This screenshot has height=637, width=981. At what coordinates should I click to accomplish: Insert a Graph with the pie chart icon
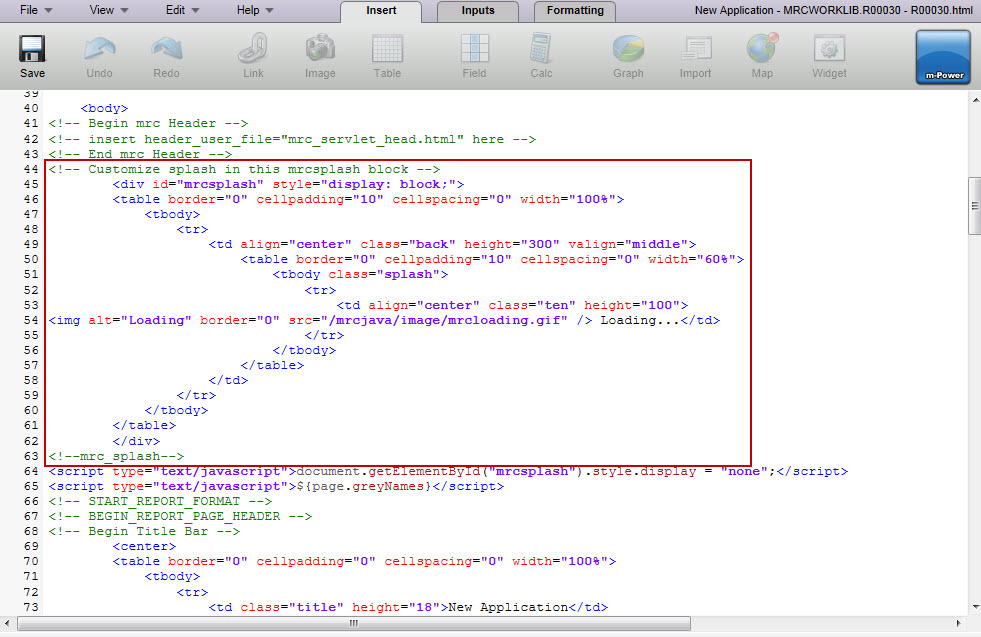[x=628, y=49]
